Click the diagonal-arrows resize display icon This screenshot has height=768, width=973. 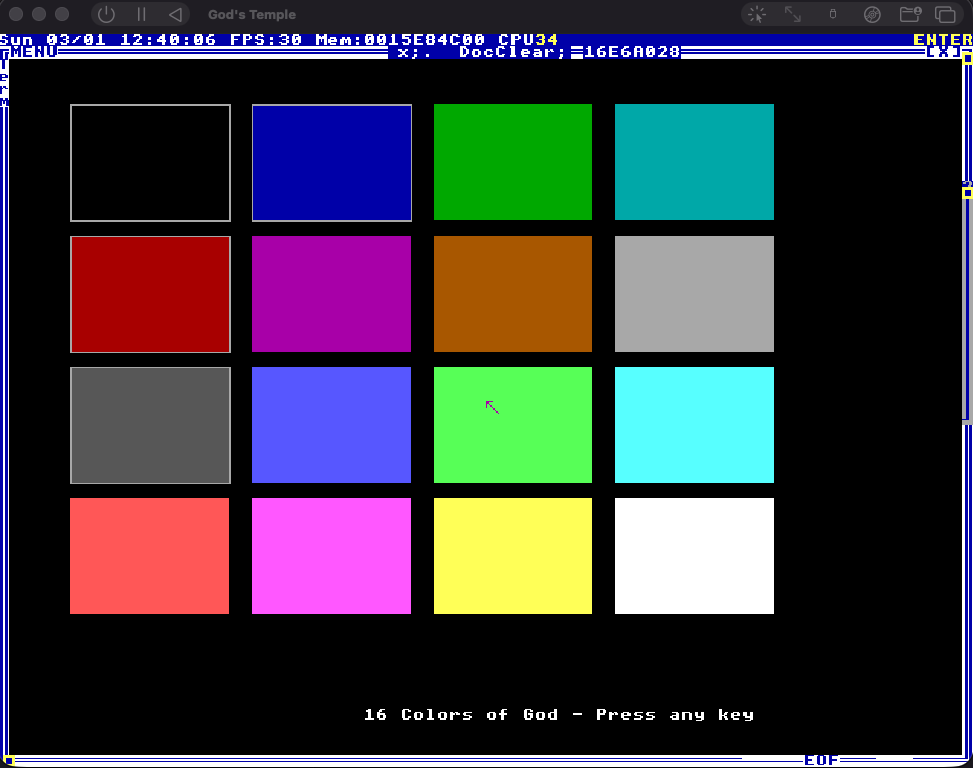tap(792, 14)
